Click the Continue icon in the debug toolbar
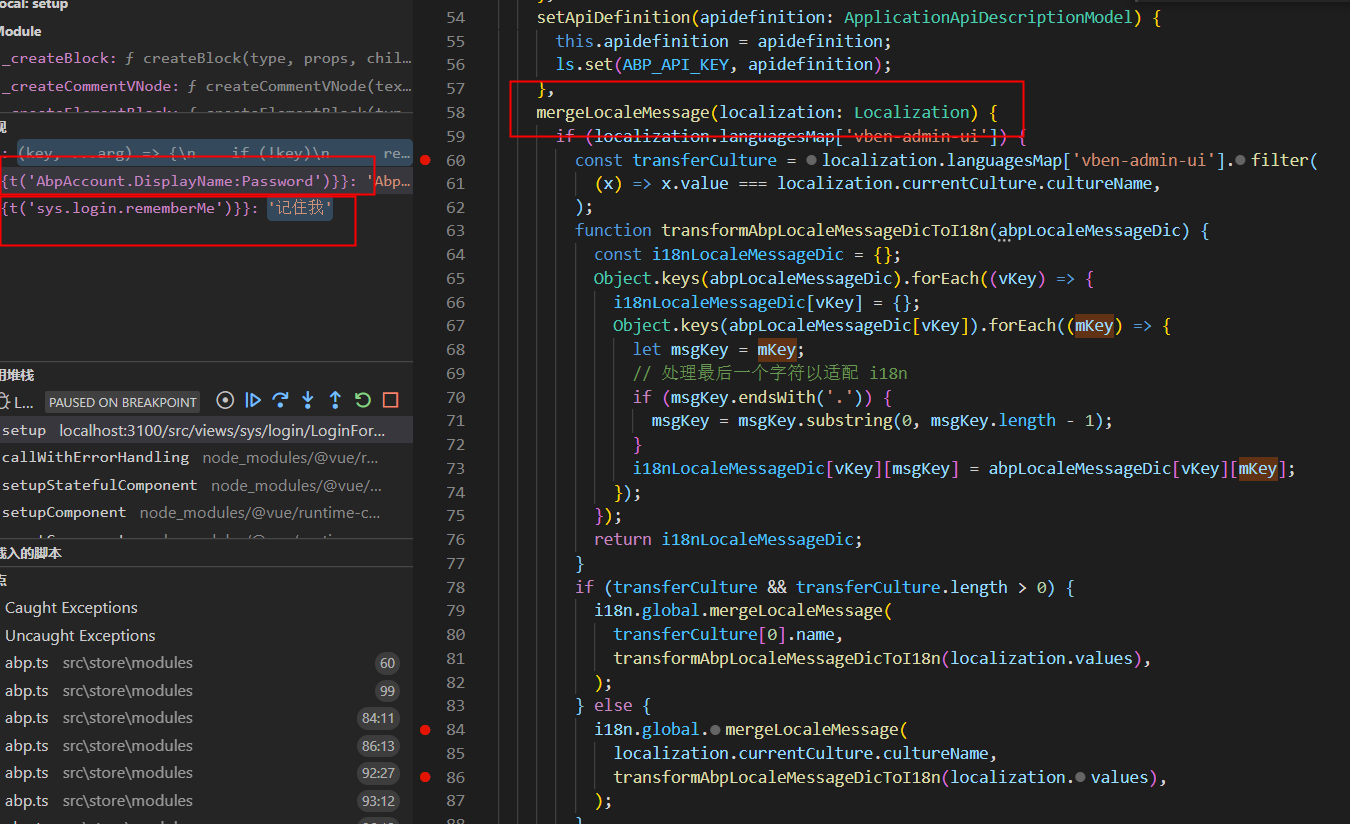 pyautogui.click(x=253, y=400)
